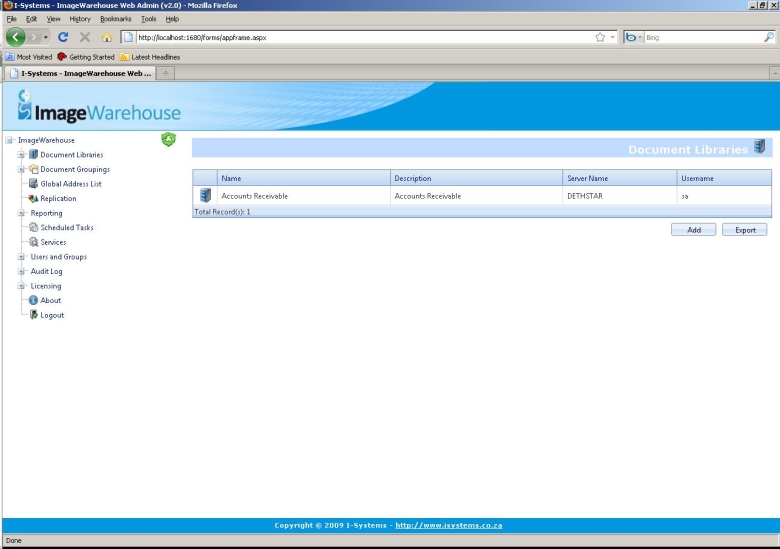Open the History menu
Viewport: 780px width, 549px height.
[x=80, y=19]
